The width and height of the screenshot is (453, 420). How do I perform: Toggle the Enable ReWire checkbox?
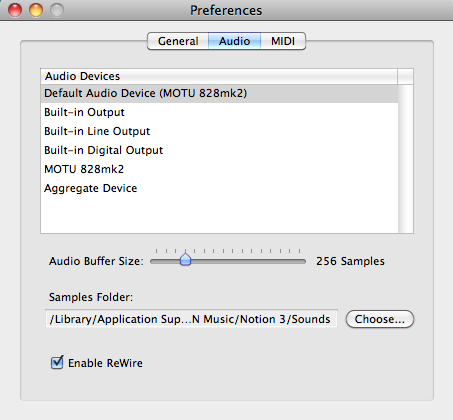click(57, 363)
